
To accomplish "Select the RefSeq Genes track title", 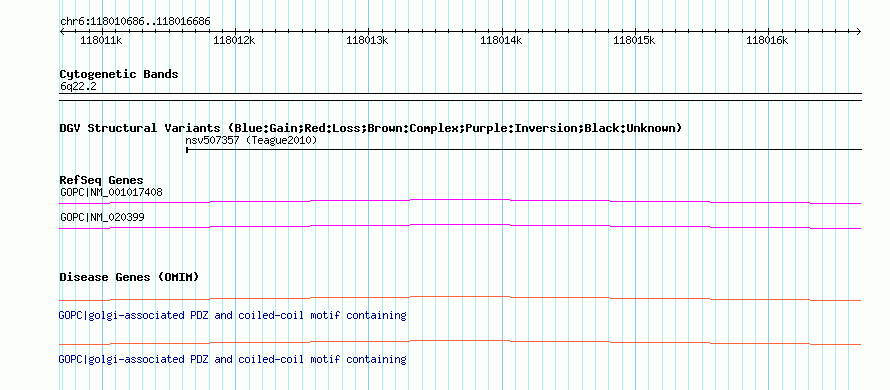I will (102, 181).
